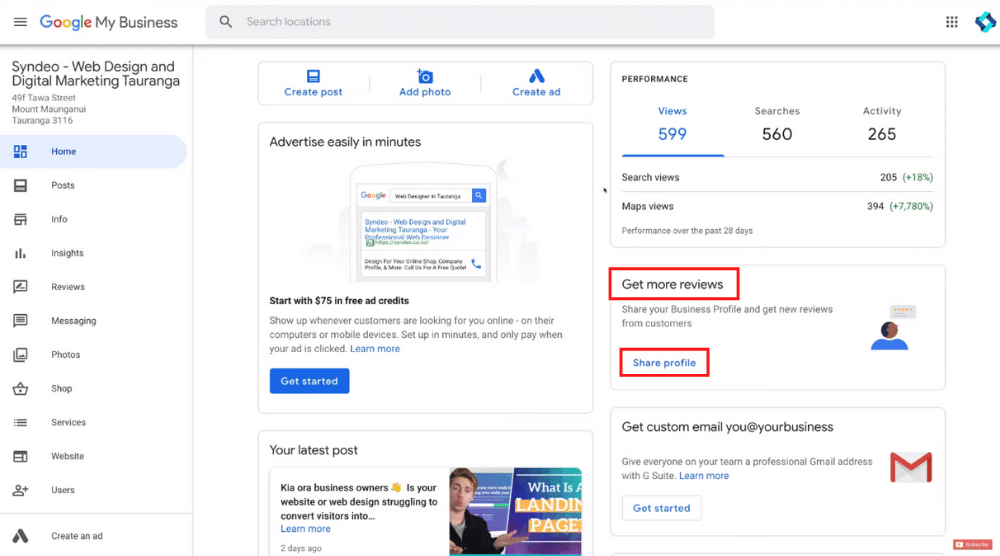Focus the Search locations field
1000x556 pixels.
click(x=460, y=22)
